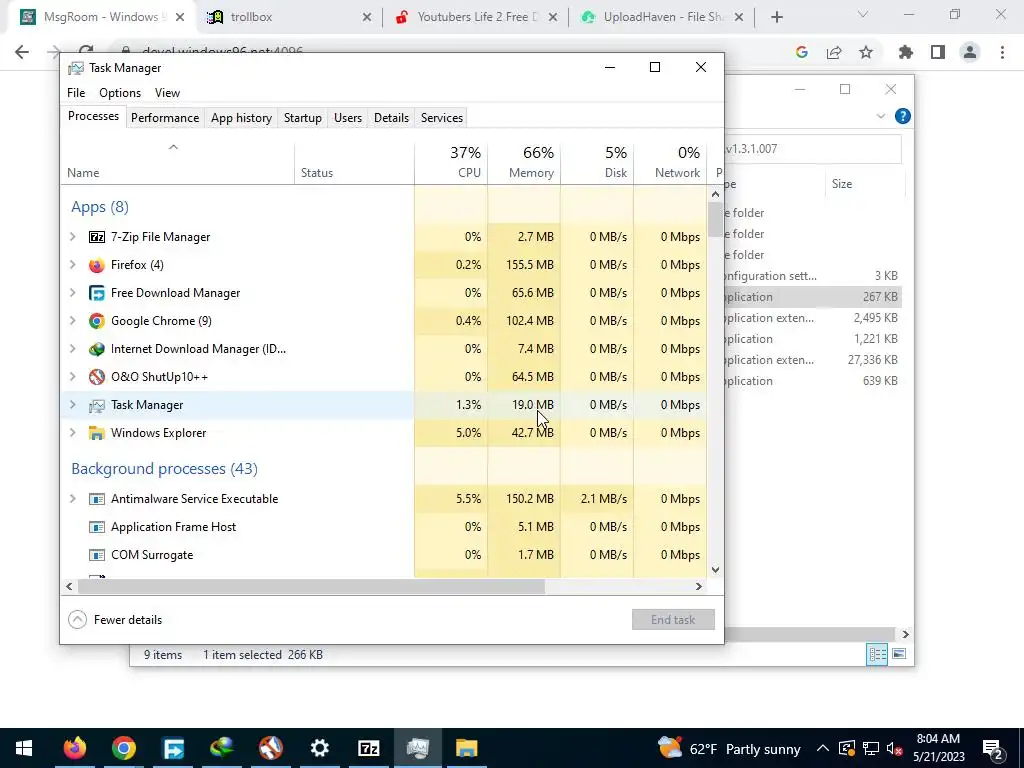Open File Explorer from the taskbar
Image resolution: width=1024 pixels, height=768 pixels.
pyautogui.click(x=466, y=748)
